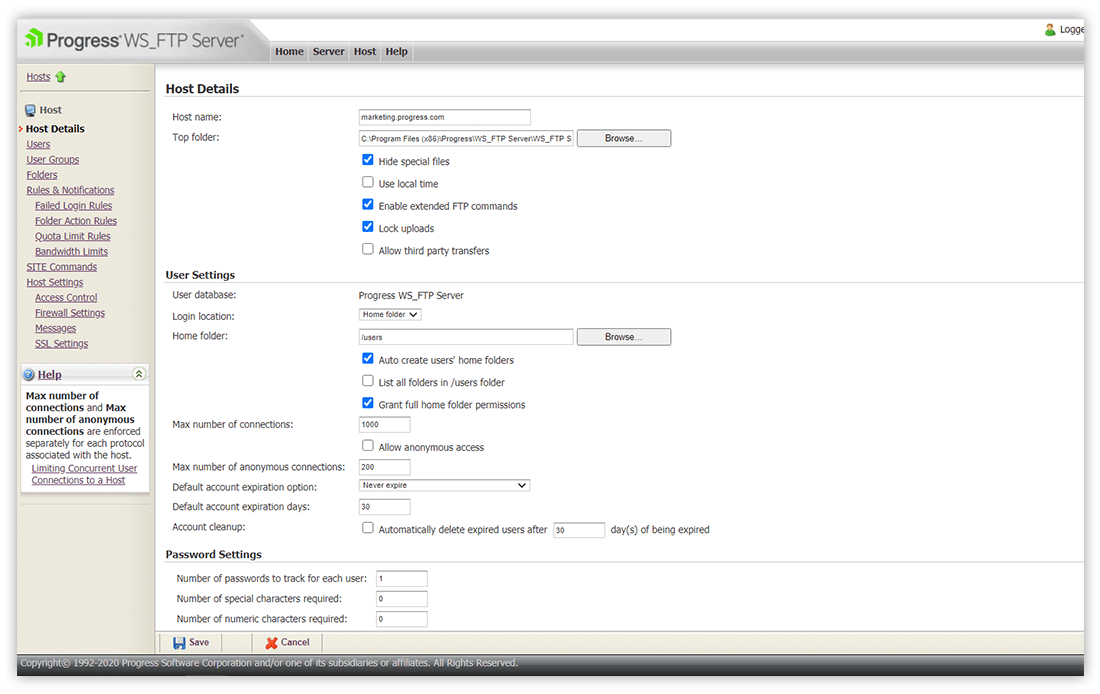This screenshot has width=1100, height=694.
Task: Click Max number of connections field
Action: 384,425
